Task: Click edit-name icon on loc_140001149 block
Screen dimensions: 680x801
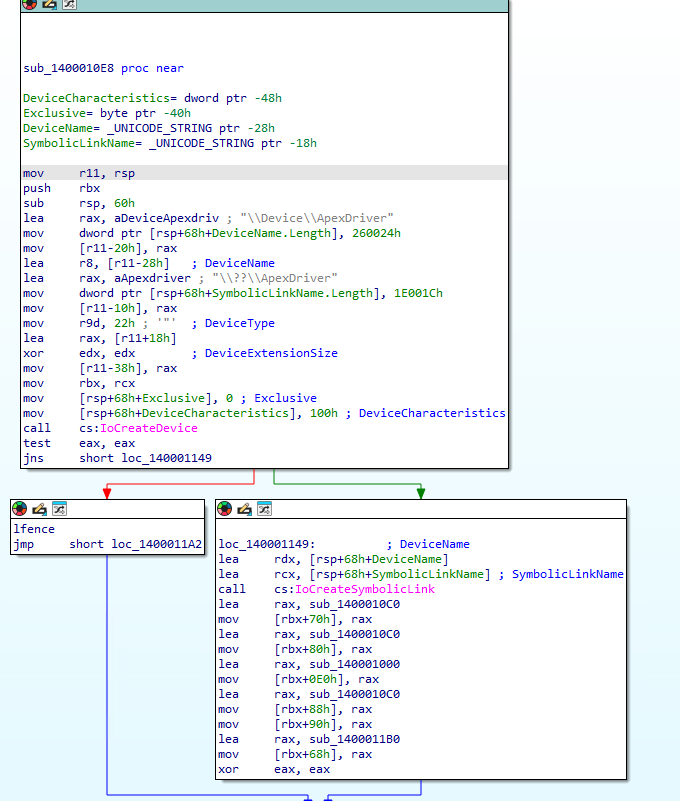Action: (x=245, y=509)
